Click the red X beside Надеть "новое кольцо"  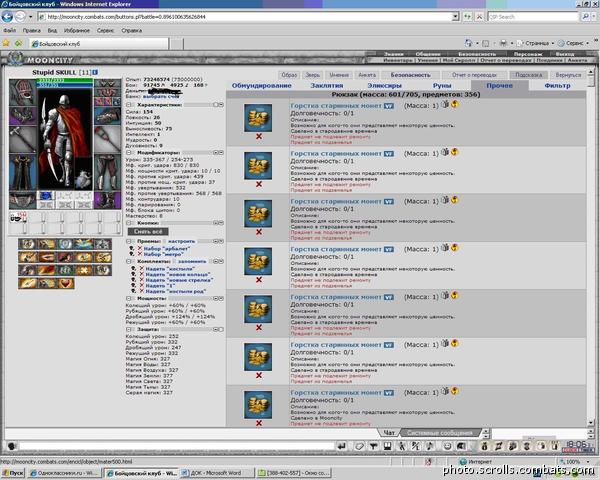click(x=142, y=274)
